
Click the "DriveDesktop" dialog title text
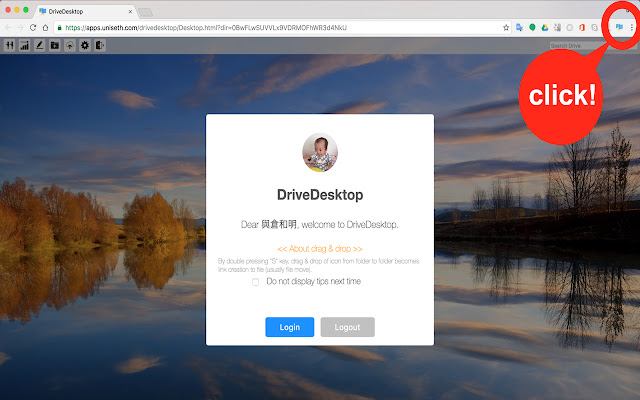[x=320, y=195]
